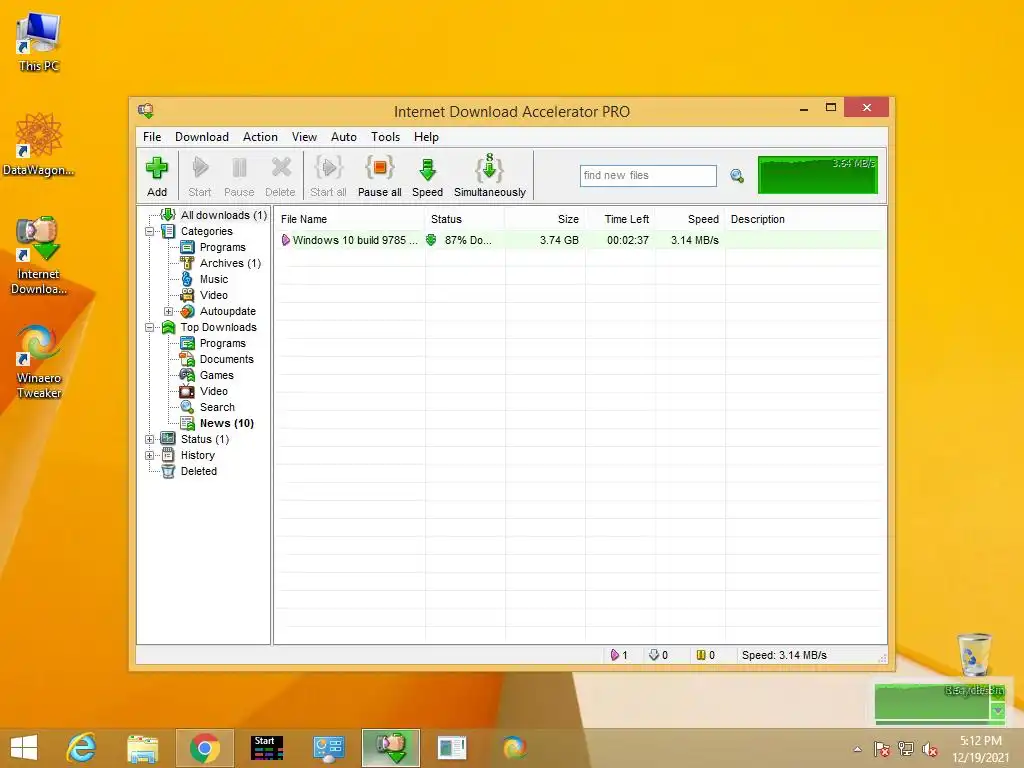
Task: Open Documents under Top Downloads
Action: click(227, 359)
